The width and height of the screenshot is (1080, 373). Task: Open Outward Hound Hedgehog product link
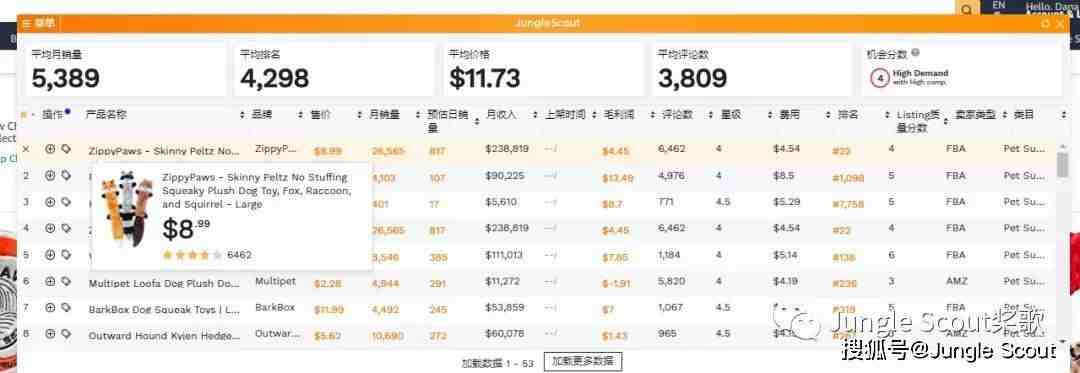164,336
